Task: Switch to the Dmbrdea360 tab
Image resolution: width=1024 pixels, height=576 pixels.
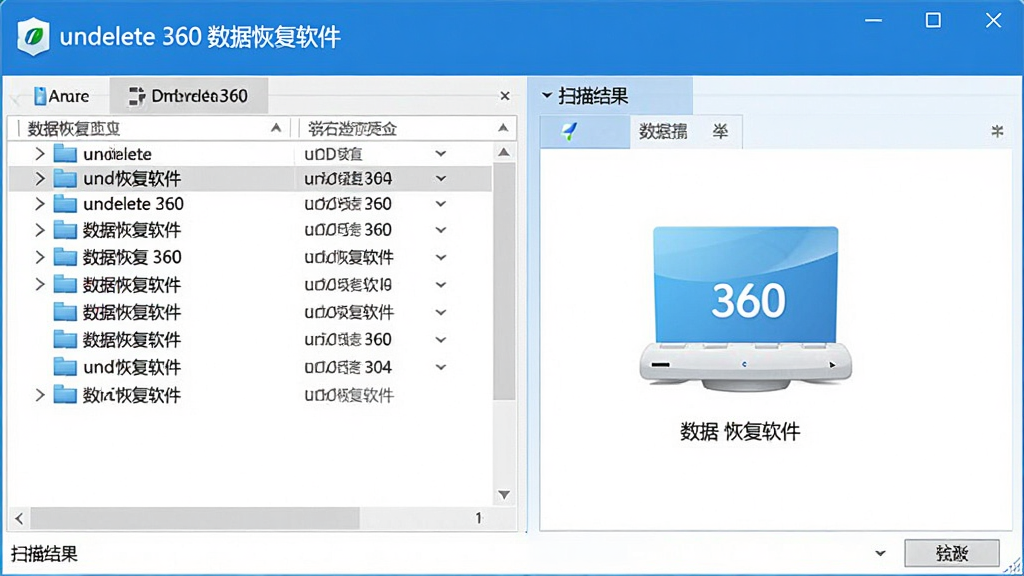Action: coord(188,96)
